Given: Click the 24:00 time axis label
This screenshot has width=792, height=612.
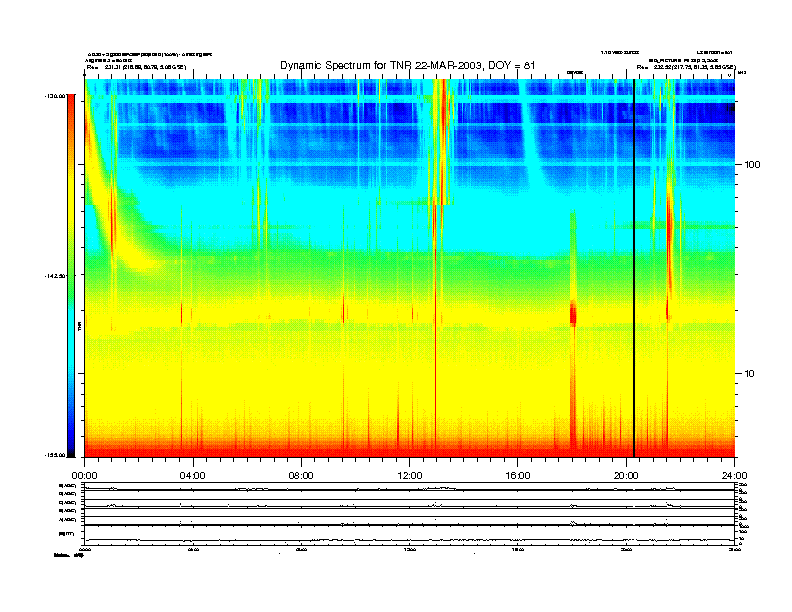Looking at the screenshot, I should (x=734, y=476).
